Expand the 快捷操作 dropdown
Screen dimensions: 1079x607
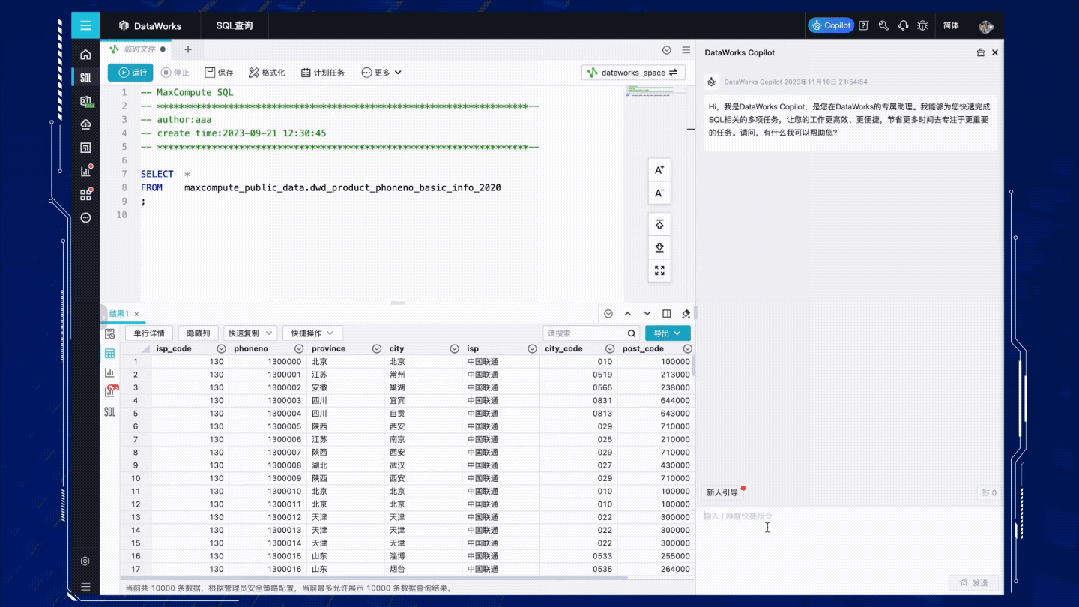point(312,333)
